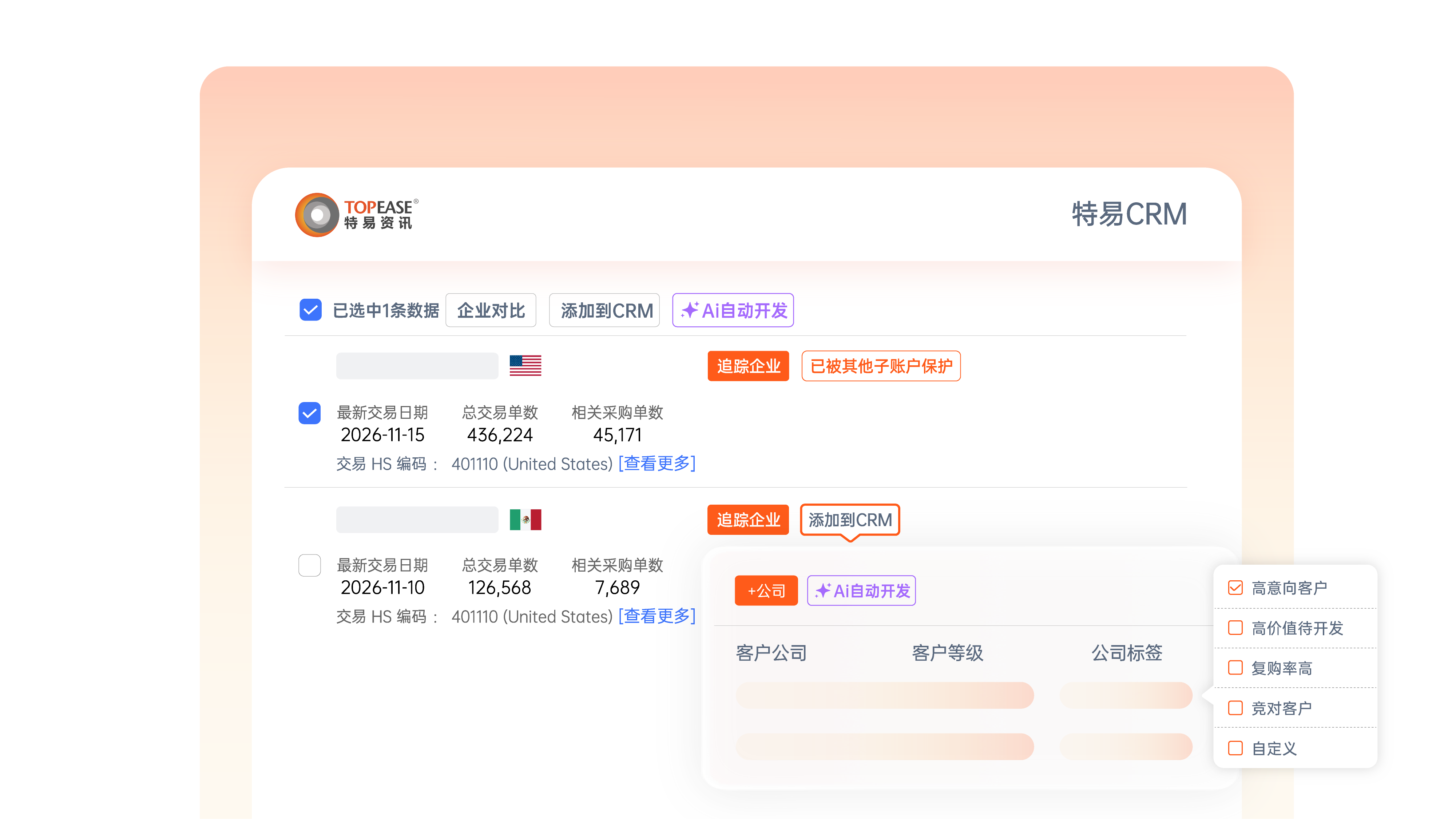Viewport: 1456px width, 819px height.
Task: Check the 竞对客户 tag checkbox
Action: (x=1235, y=708)
